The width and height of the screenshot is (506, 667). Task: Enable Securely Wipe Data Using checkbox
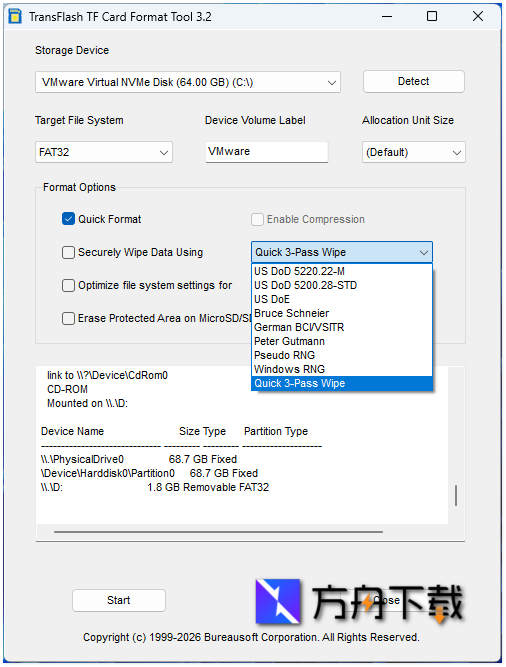[68, 252]
